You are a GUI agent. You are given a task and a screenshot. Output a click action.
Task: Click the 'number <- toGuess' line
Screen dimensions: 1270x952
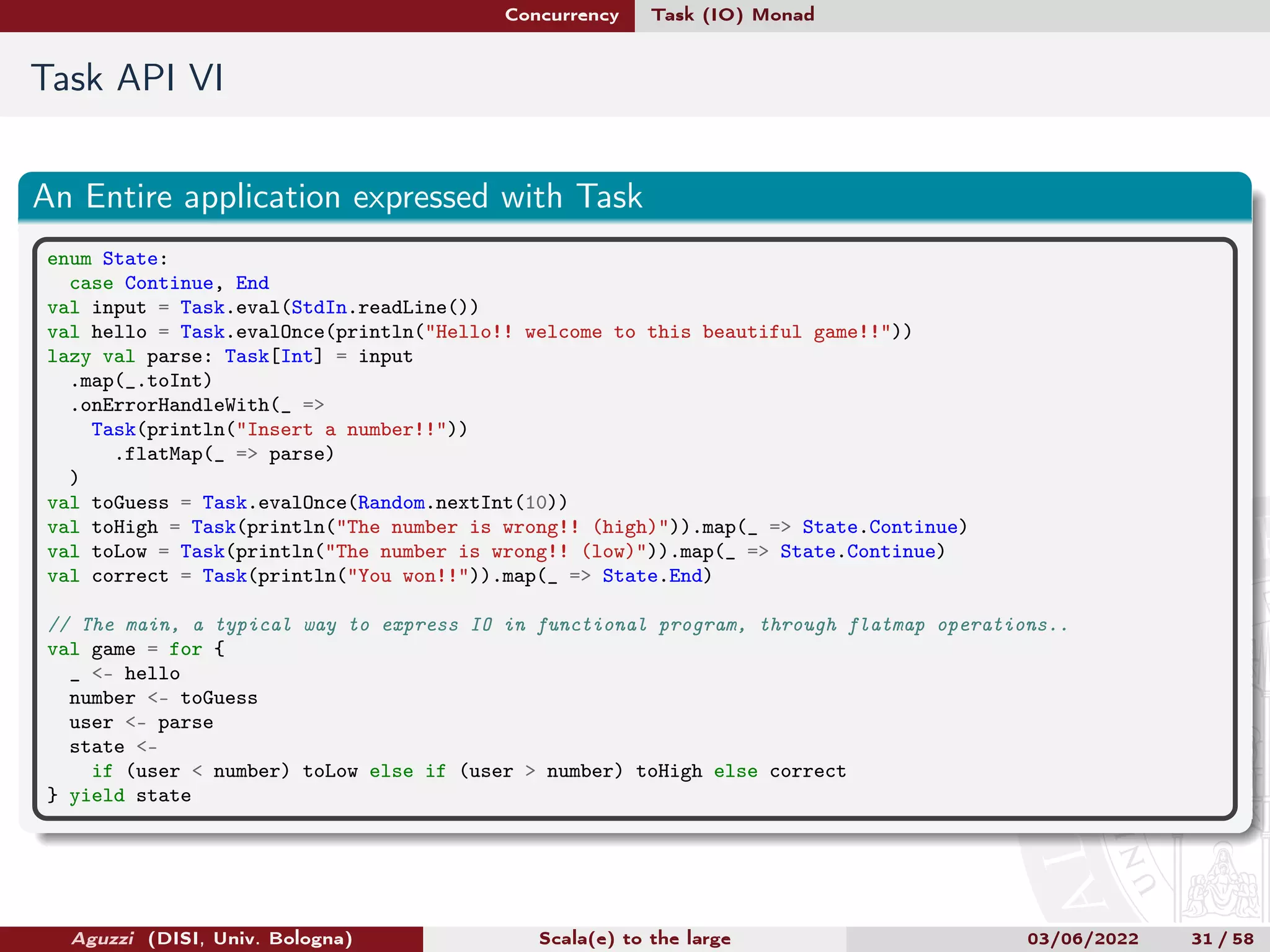pos(163,699)
